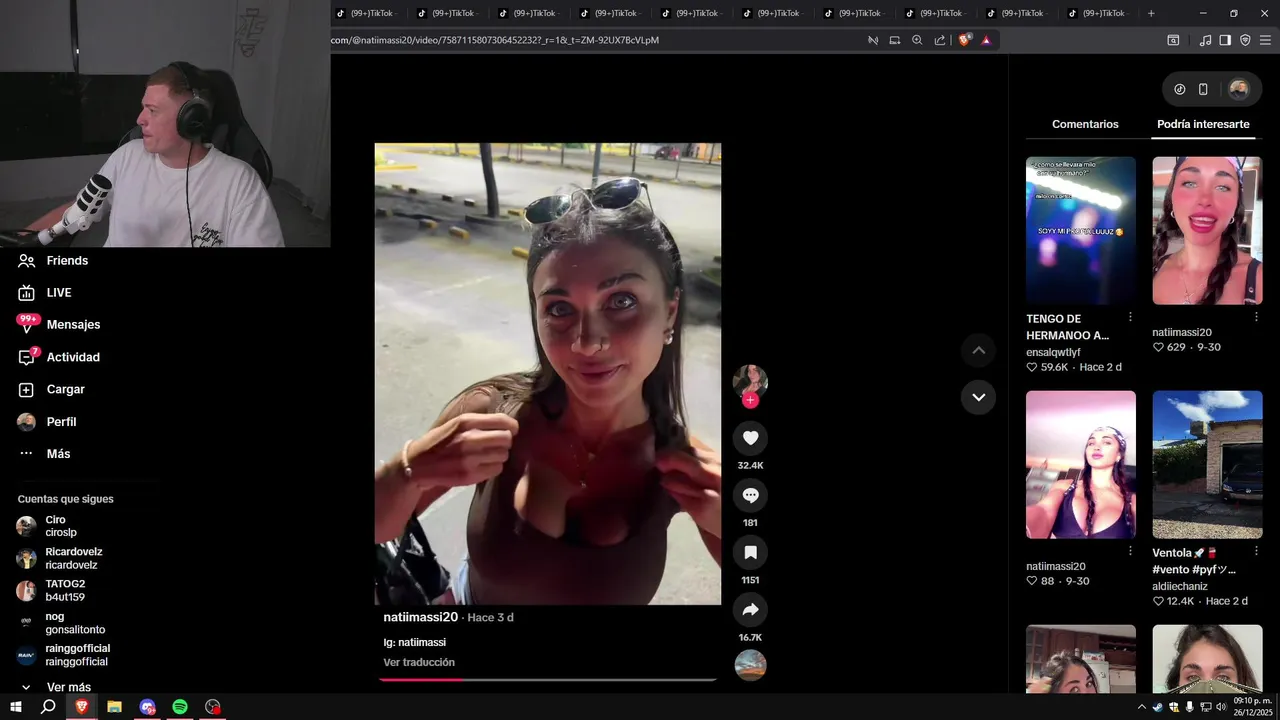1280x720 pixels.
Task: Open the natiimassi20 username under the video
Action: pos(420,617)
